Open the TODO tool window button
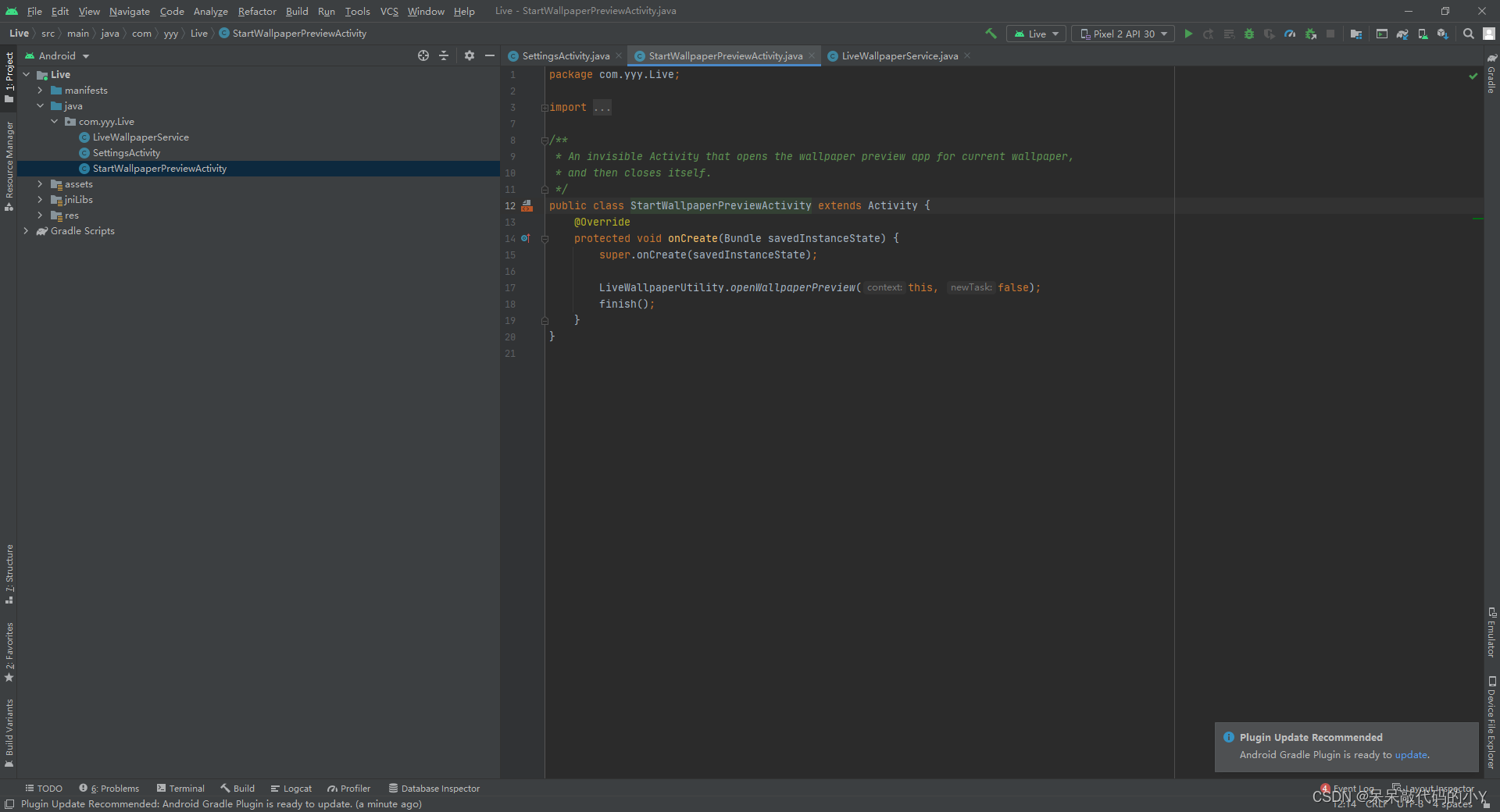This screenshot has height=812, width=1500. pyautogui.click(x=44, y=789)
